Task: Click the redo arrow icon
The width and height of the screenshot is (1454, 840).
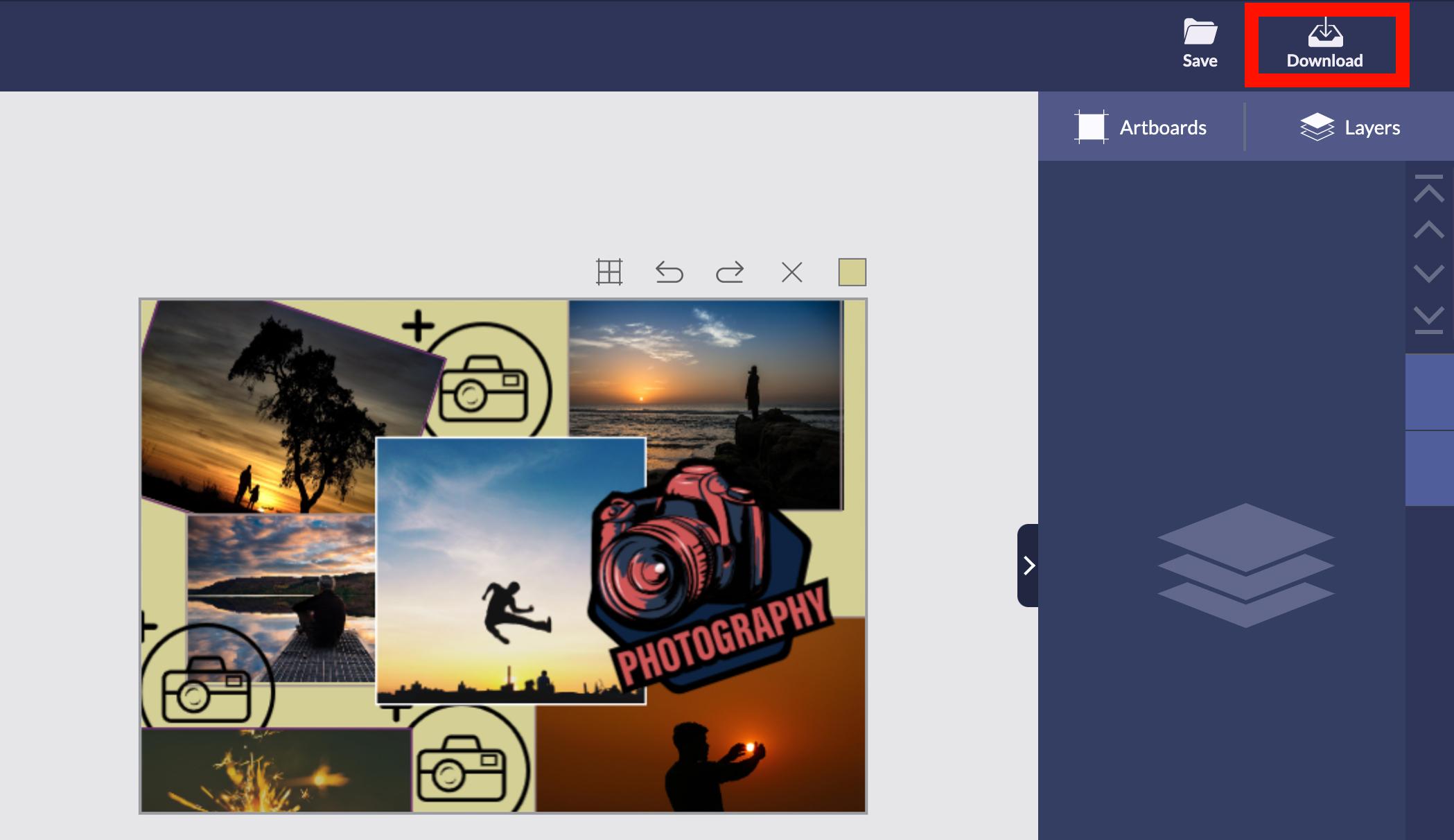Action: [x=729, y=272]
